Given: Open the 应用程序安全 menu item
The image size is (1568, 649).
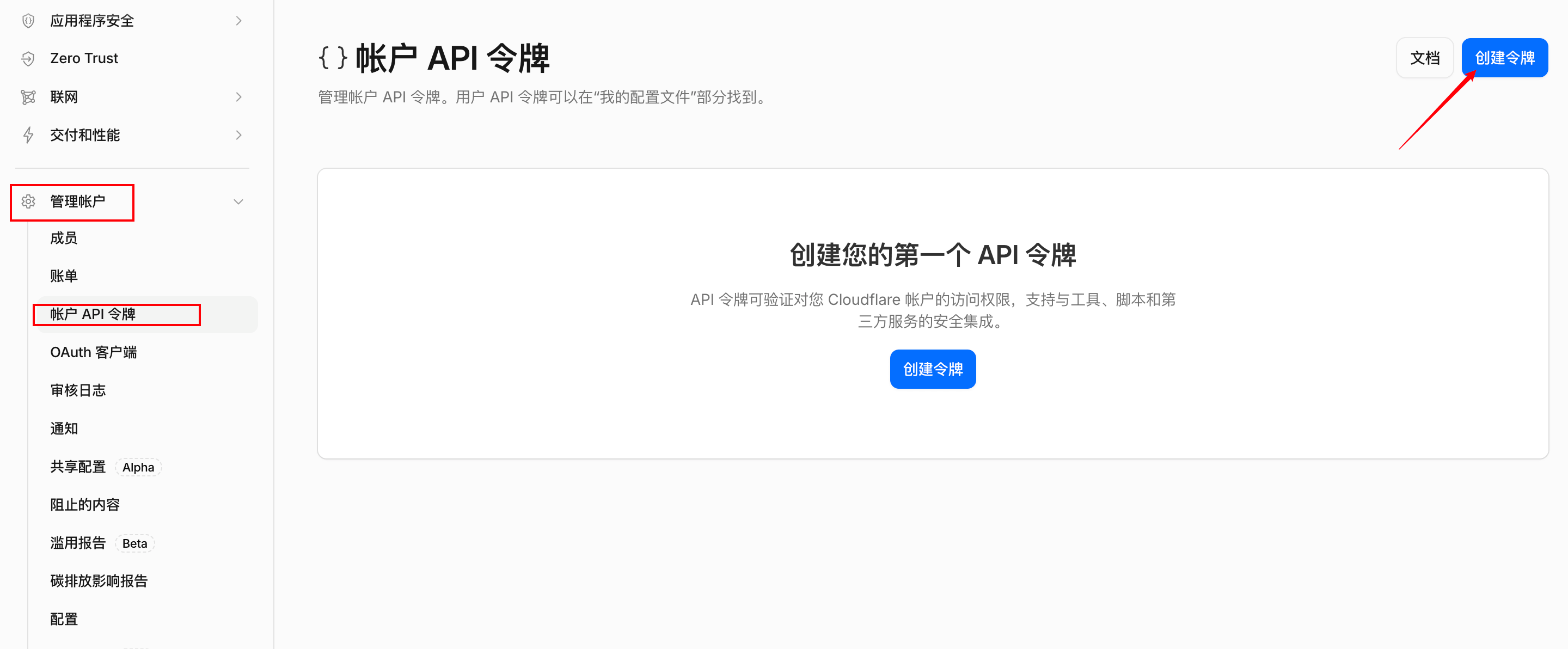Looking at the screenshot, I should [92, 21].
